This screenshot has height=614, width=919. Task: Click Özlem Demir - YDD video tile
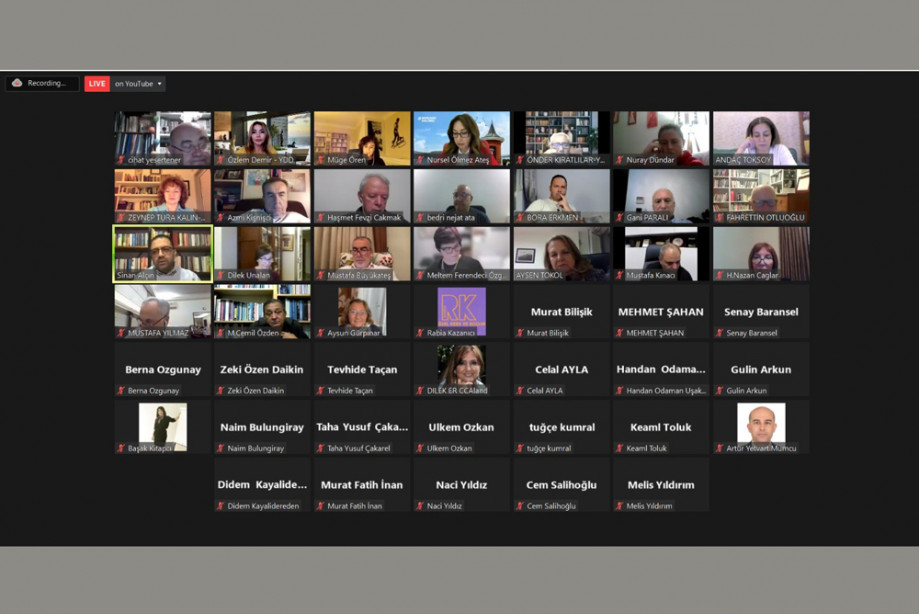(x=262, y=138)
